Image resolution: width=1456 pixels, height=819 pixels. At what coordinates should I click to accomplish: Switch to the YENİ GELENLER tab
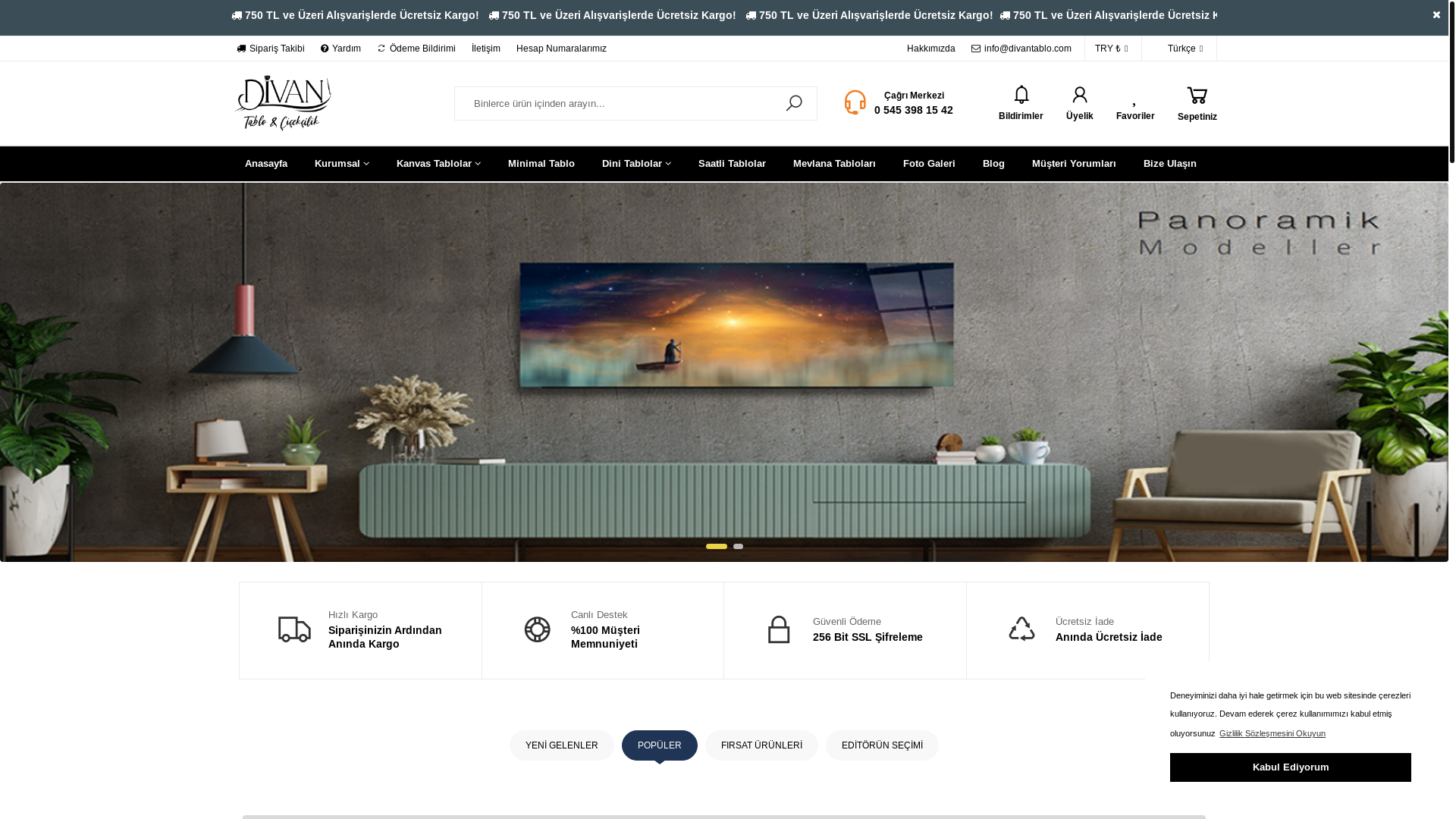click(x=562, y=745)
